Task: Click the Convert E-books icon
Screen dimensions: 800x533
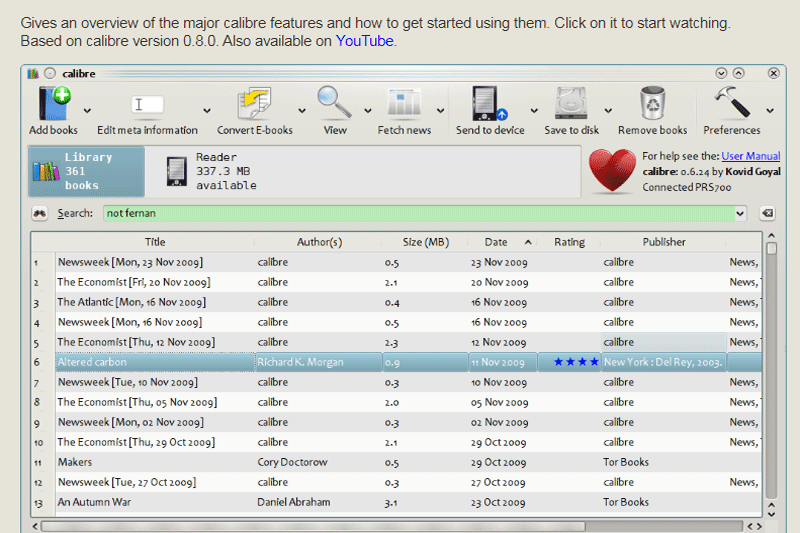Action: point(254,105)
